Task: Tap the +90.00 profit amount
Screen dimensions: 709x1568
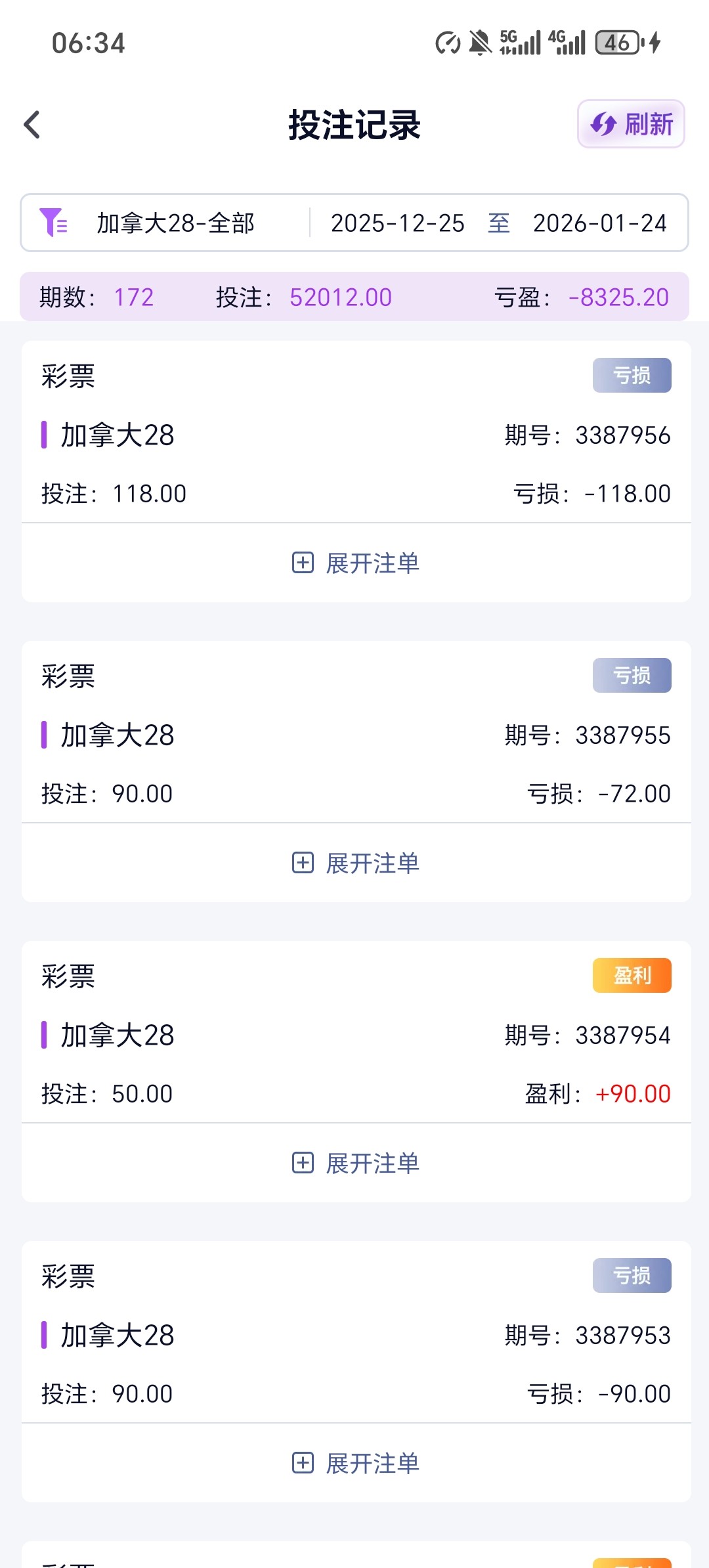Action: (632, 1094)
